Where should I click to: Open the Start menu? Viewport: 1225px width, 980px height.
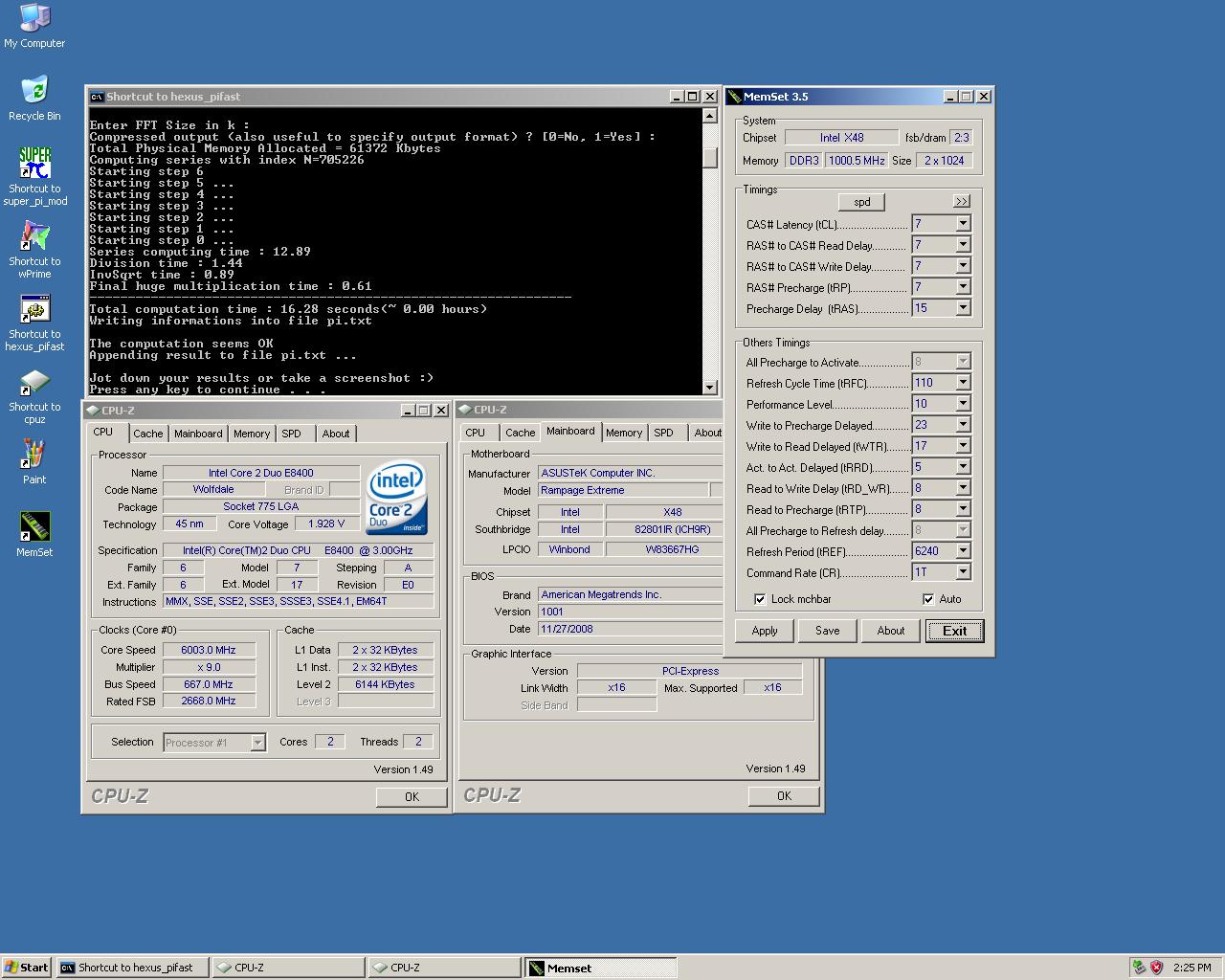(x=27, y=968)
